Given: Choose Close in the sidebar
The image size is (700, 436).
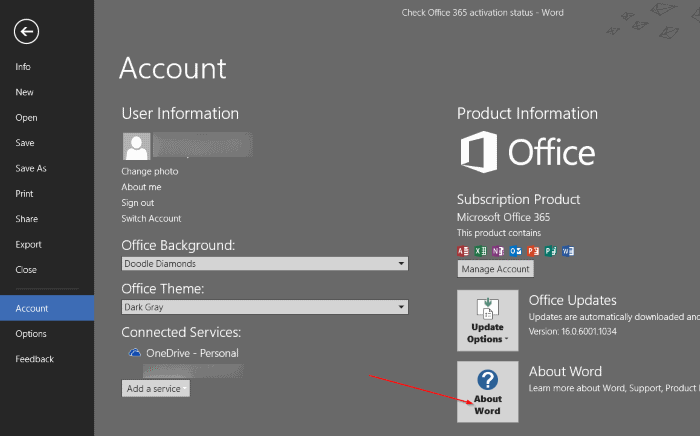Looking at the screenshot, I should pyautogui.click(x=26, y=270).
